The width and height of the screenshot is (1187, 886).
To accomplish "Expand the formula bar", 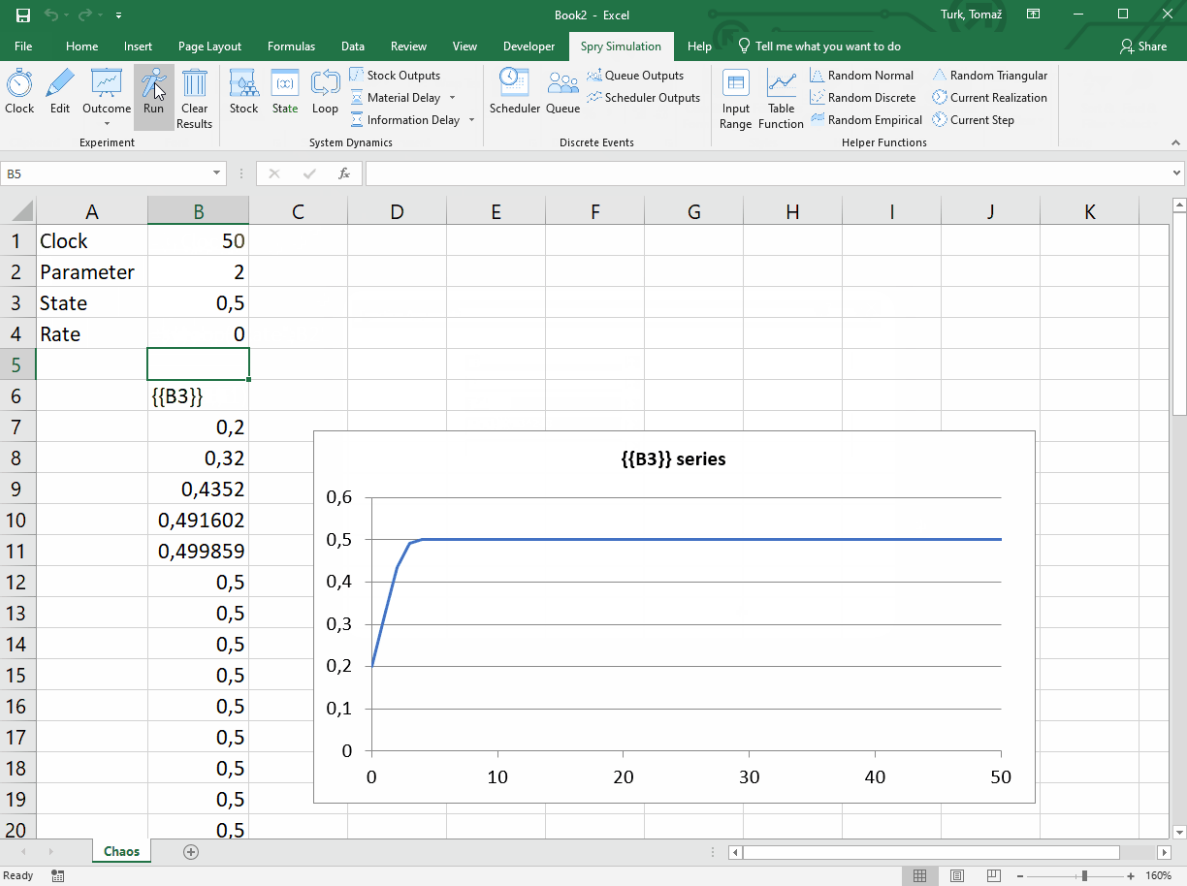I will tap(1176, 173).
